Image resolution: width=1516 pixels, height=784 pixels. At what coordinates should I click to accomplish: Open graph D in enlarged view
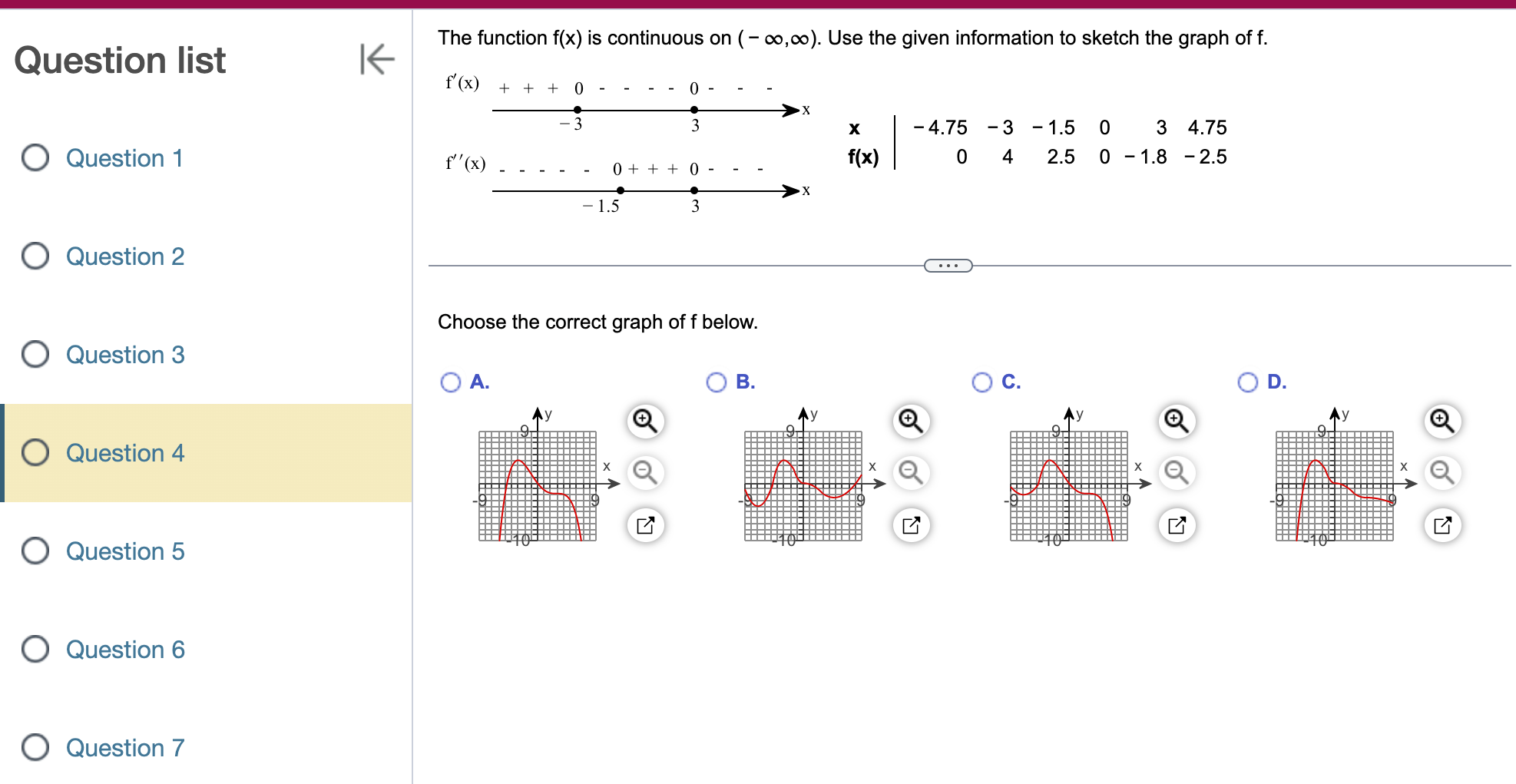(1442, 525)
